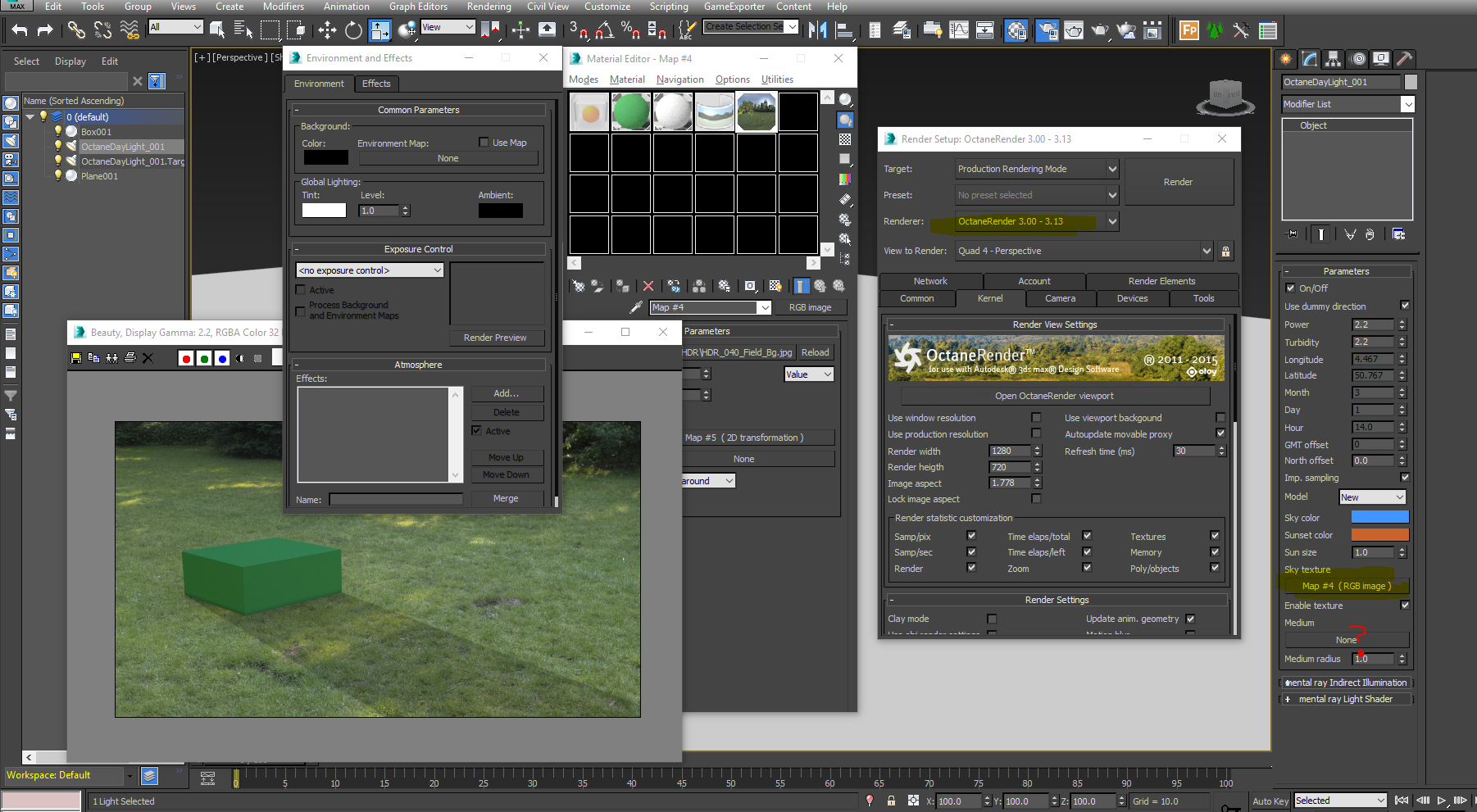Enable Use window resolution checkbox
Image resolution: width=1477 pixels, height=812 pixels.
pyautogui.click(x=1036, y=418)
